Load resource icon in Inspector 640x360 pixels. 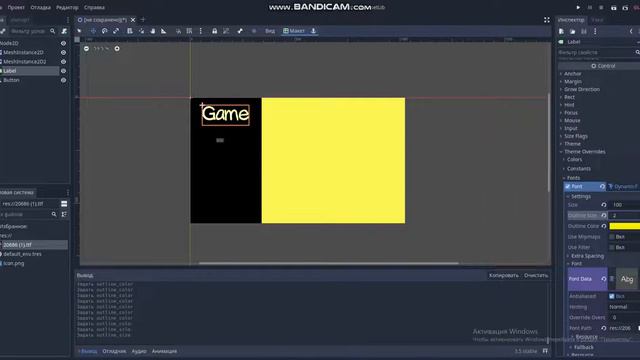[573, 31]
